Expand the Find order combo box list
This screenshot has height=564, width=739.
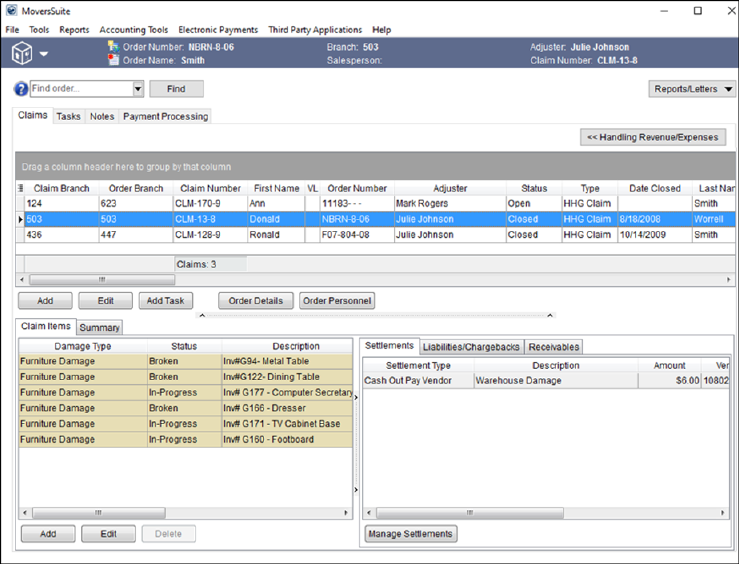coord(138,89)
